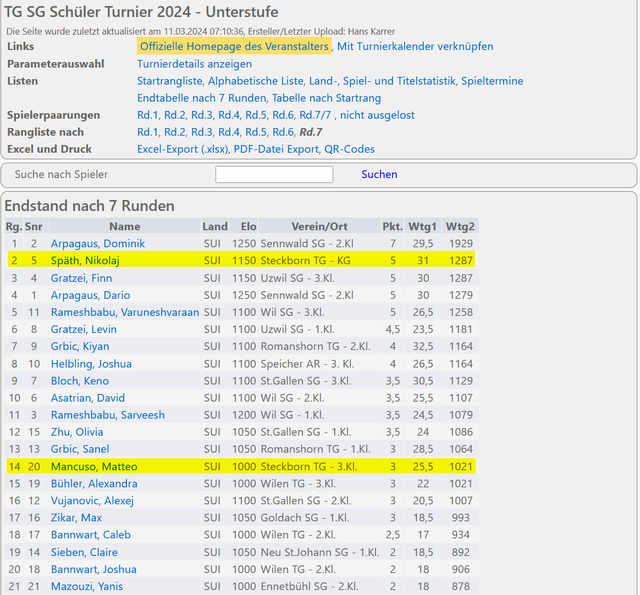Open Turnierdetails anzeigen
Image resolution: width=640 pixels, height=595 pixels.
click(x=194, y=64)
